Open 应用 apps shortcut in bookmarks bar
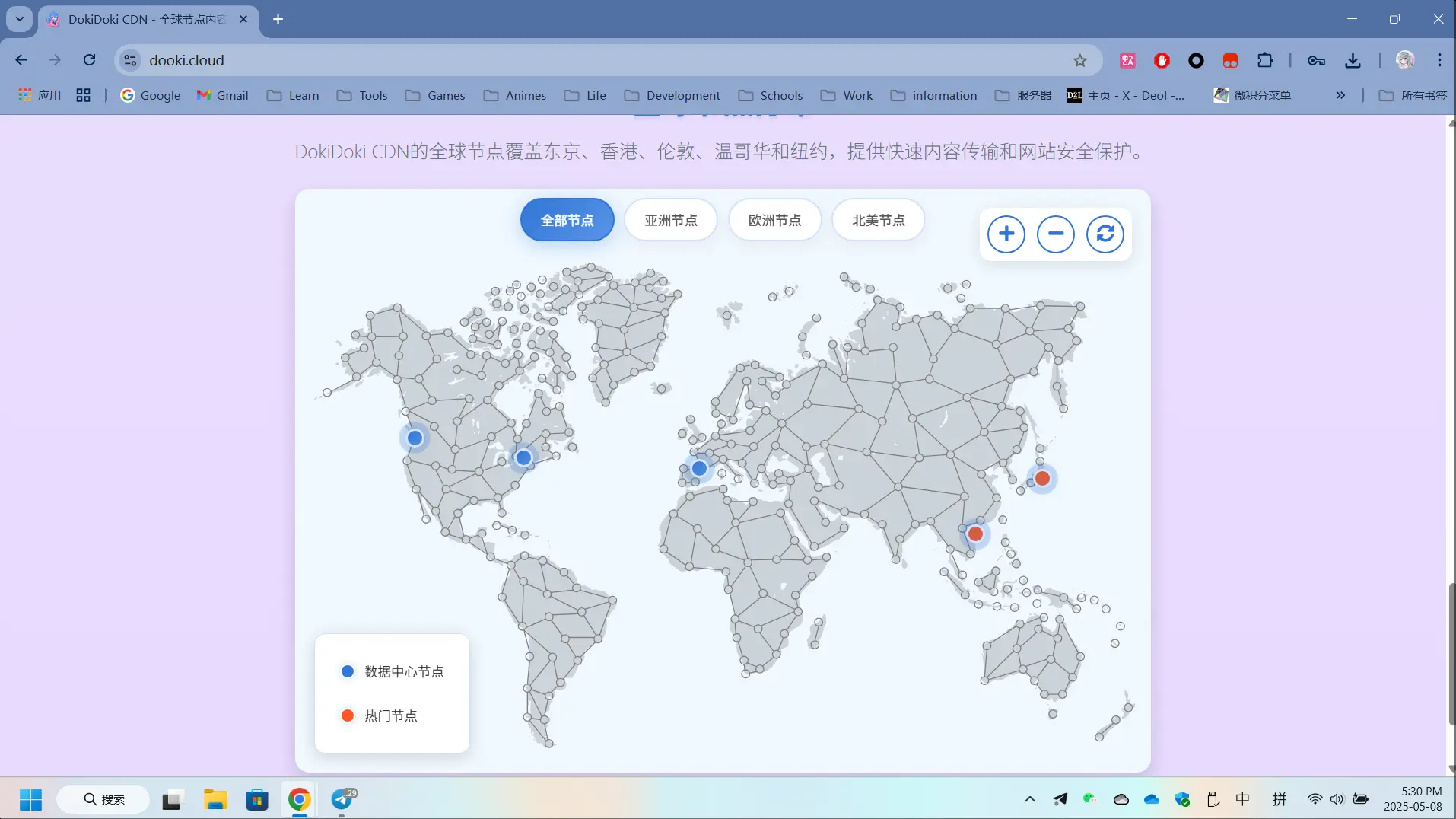Screen dimensions: 1456x819 [40, 95]
